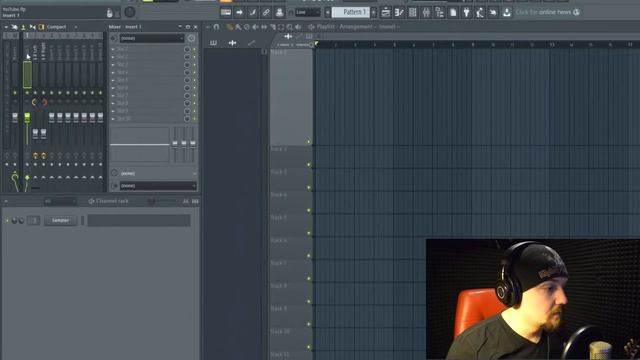Click the brush icon beside the link icon
This screenshot has height=360, width=640.
pyautogui.click(x=253, y=12)
